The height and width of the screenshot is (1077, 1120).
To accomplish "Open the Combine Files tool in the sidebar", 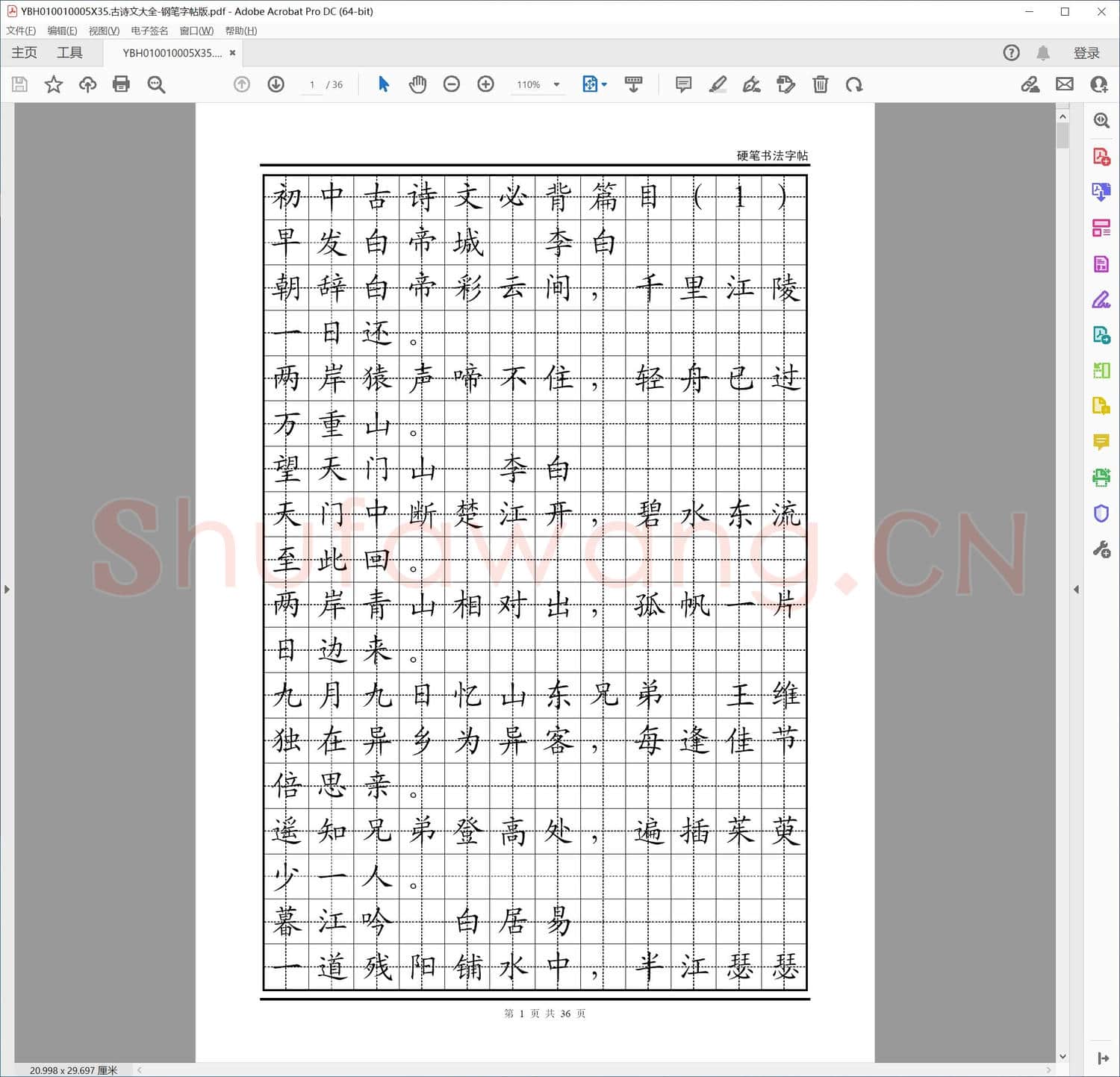I will 1101,406.
